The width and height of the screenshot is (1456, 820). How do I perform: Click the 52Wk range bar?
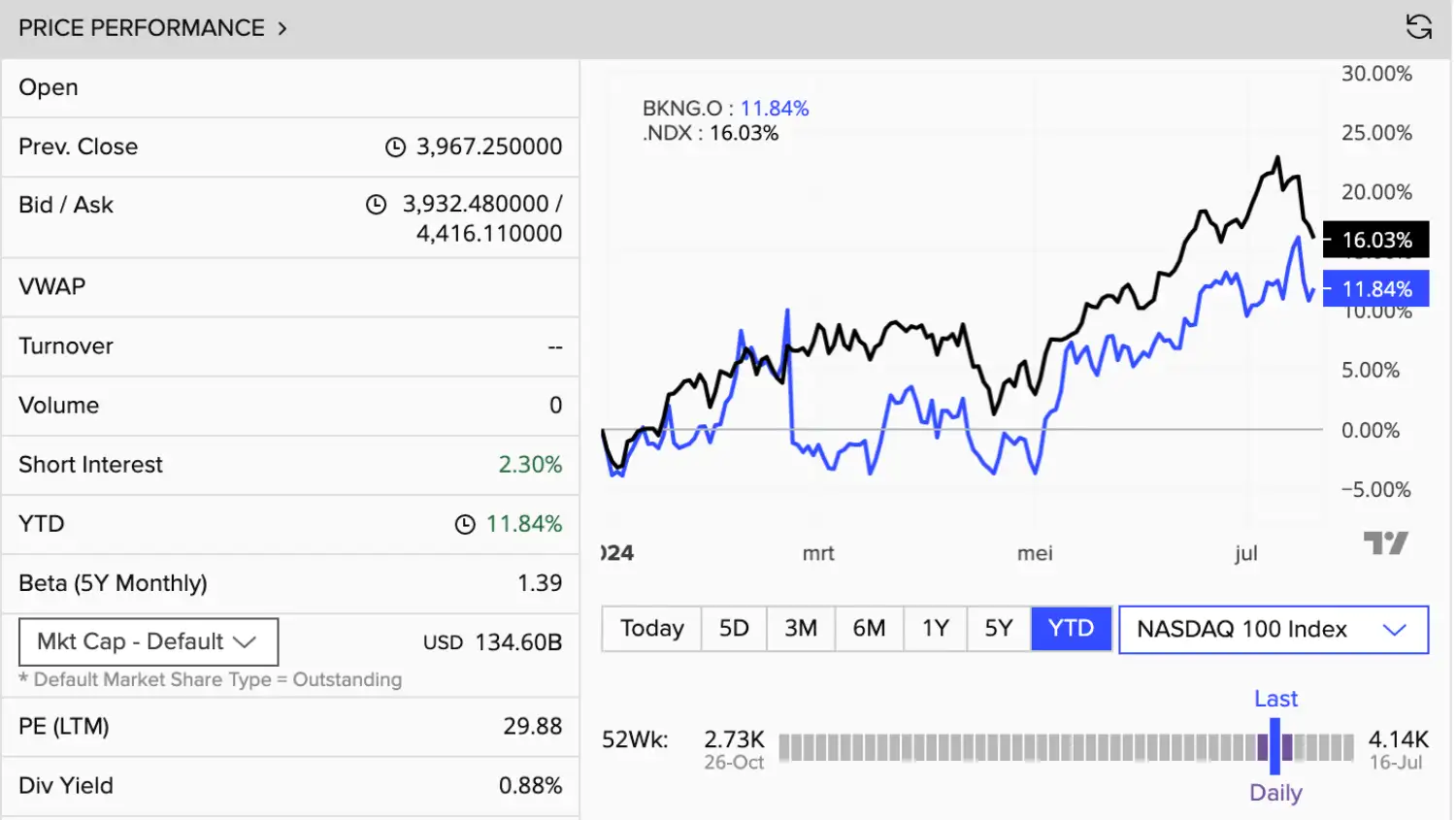[1066, 747]
